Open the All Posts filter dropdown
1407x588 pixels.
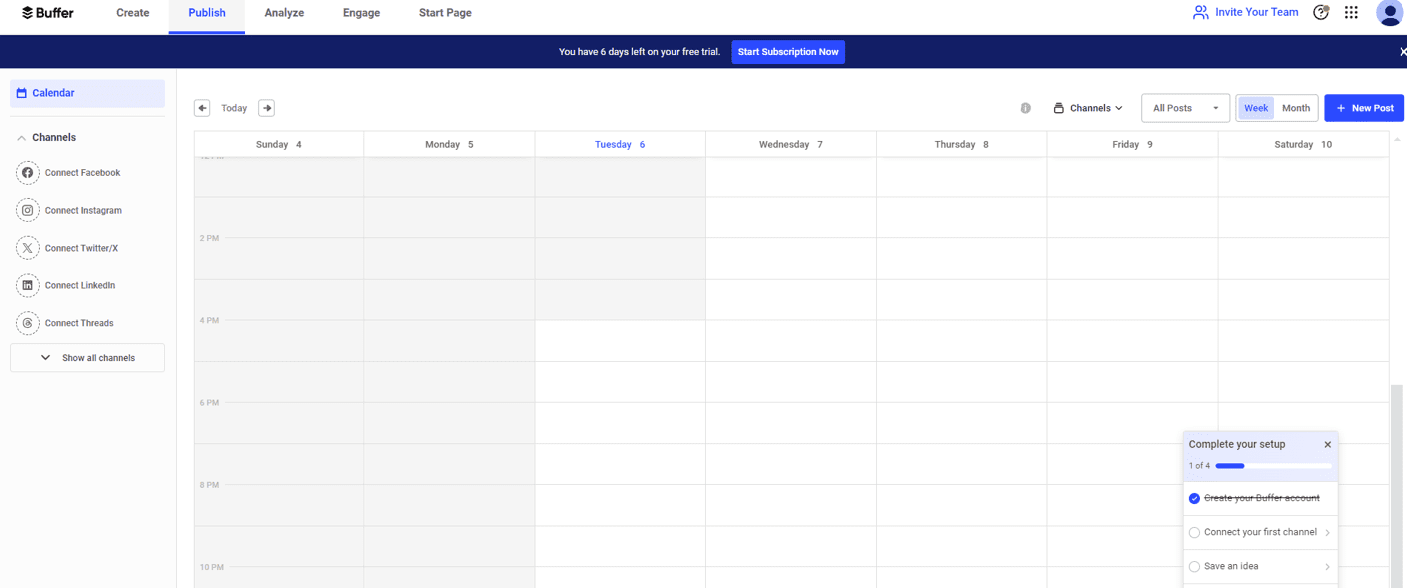pos(1185,107)
